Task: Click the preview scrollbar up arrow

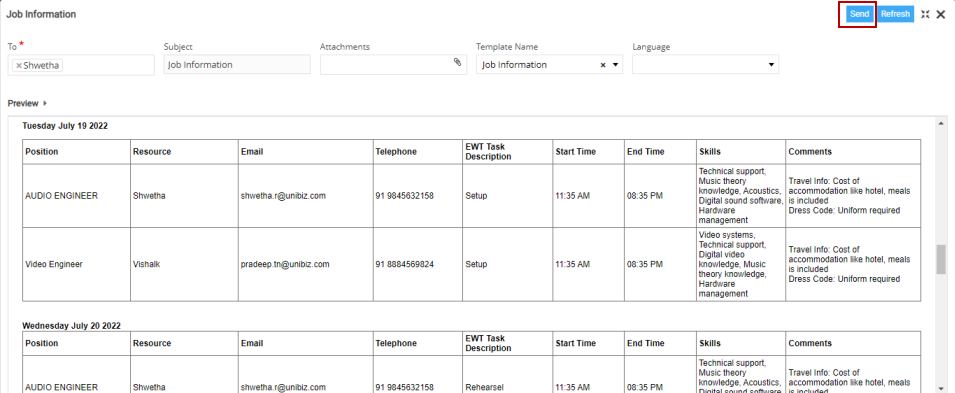Action: pyautogui.click(x=941, y=123)
